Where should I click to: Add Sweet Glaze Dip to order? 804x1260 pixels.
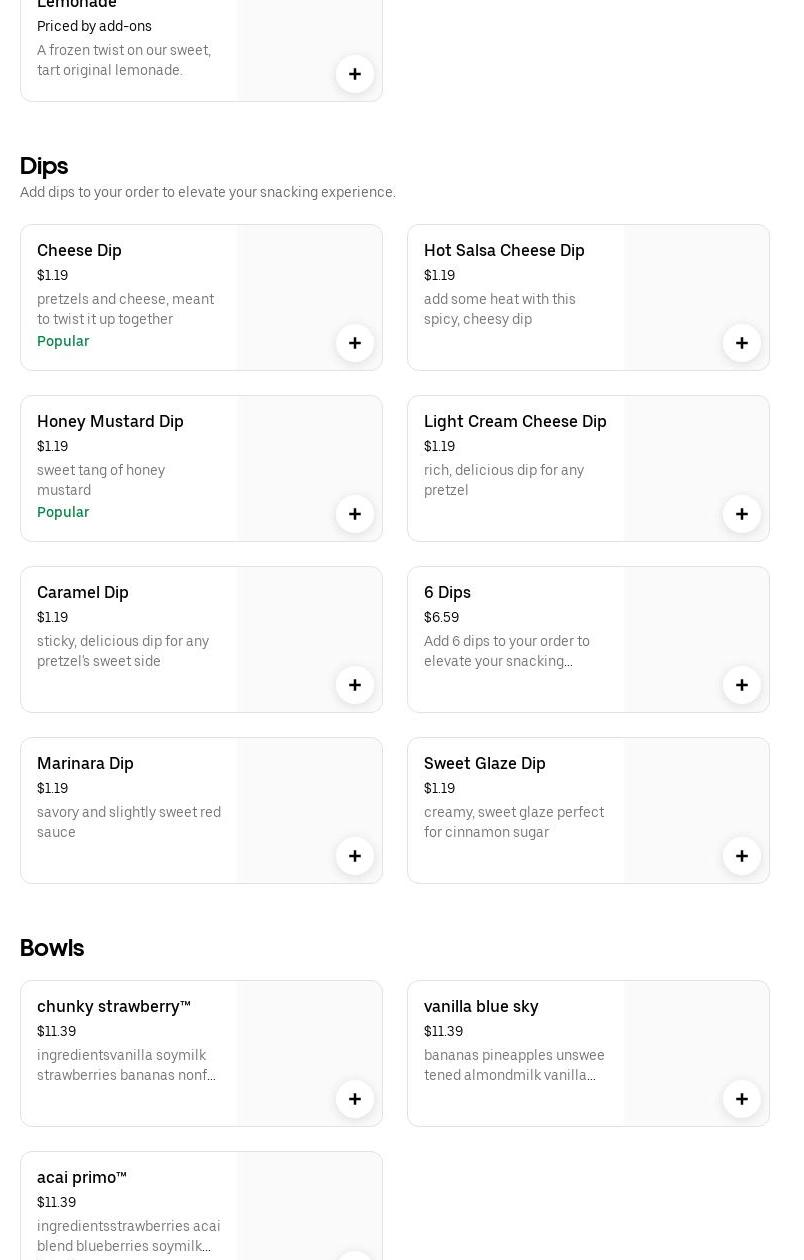tap(742, 856)
